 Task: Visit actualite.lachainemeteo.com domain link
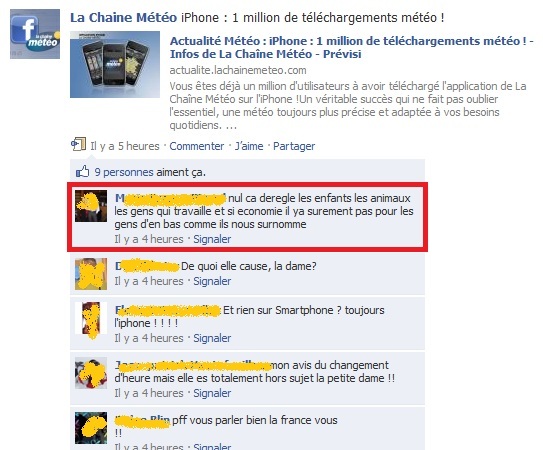tap(238, 70)
